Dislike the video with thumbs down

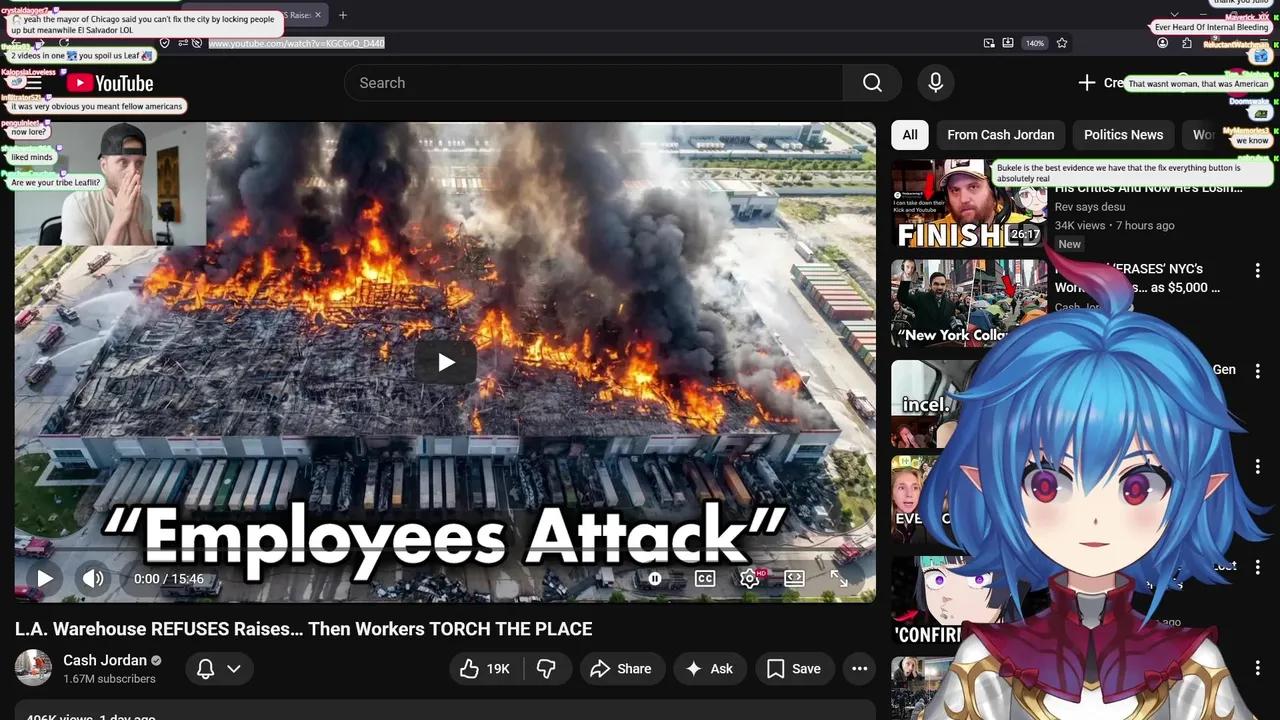click(x=546, y=669)
